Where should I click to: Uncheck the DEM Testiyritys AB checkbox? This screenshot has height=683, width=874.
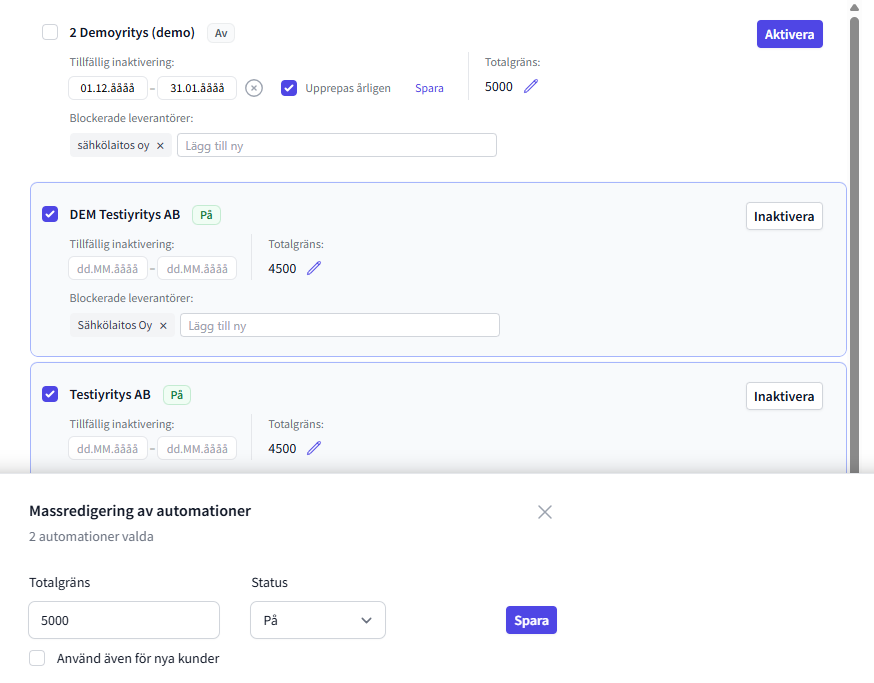50,214
